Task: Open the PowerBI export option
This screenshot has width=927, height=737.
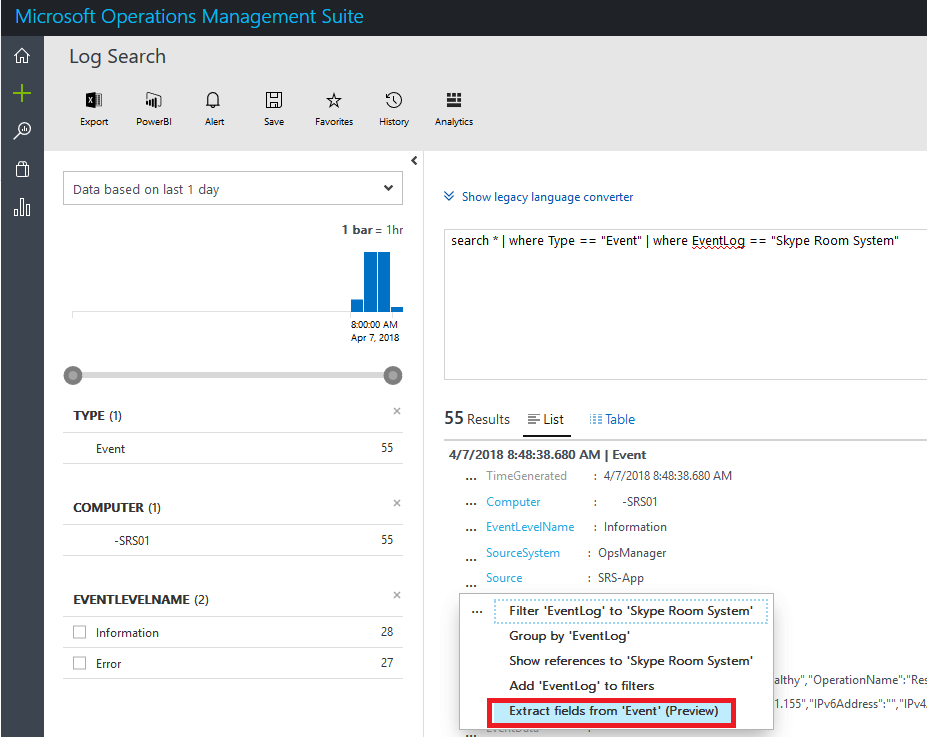Action: tap(154, 109)
